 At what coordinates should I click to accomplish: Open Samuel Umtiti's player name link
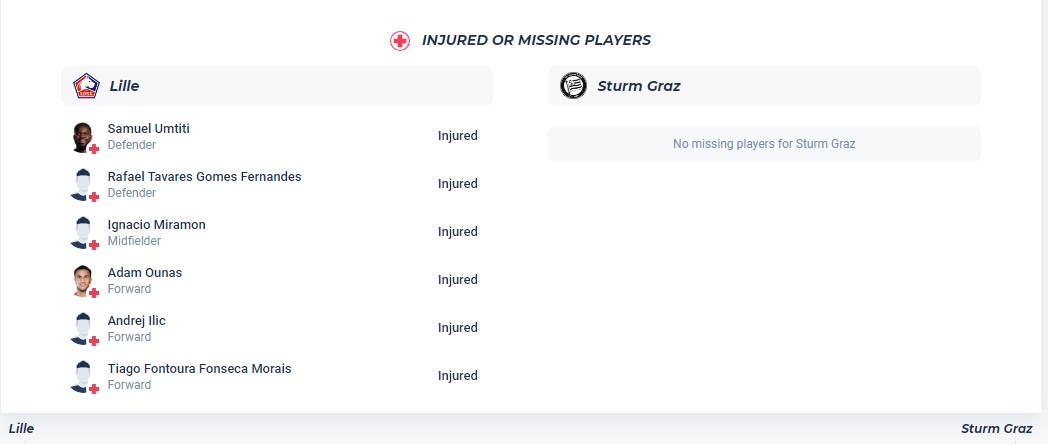148,128
